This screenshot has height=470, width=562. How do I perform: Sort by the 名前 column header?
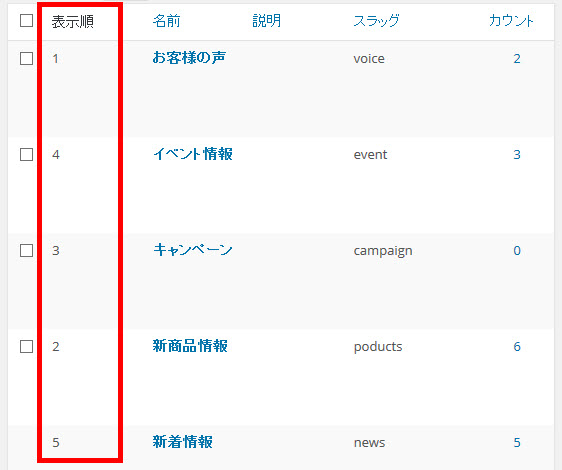tap(166, 21)
